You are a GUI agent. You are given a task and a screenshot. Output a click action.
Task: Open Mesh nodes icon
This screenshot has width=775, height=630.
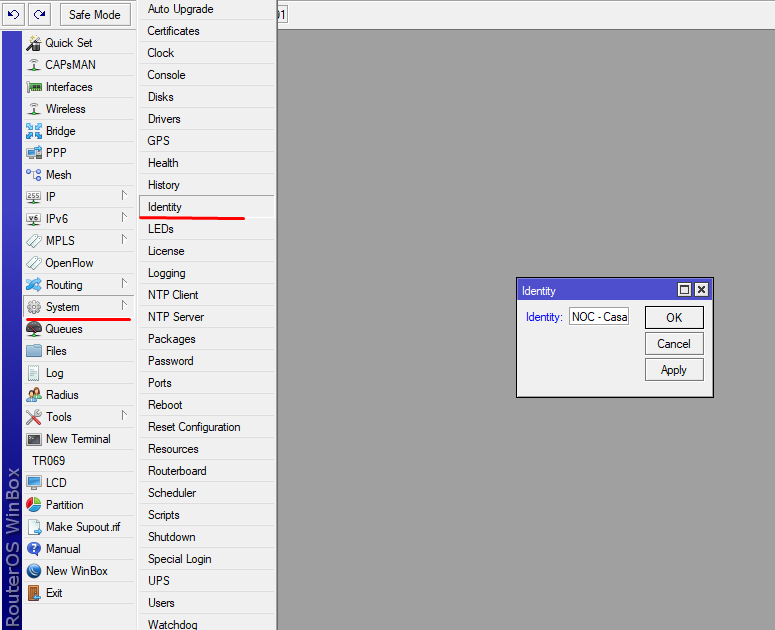click(34, 175)
